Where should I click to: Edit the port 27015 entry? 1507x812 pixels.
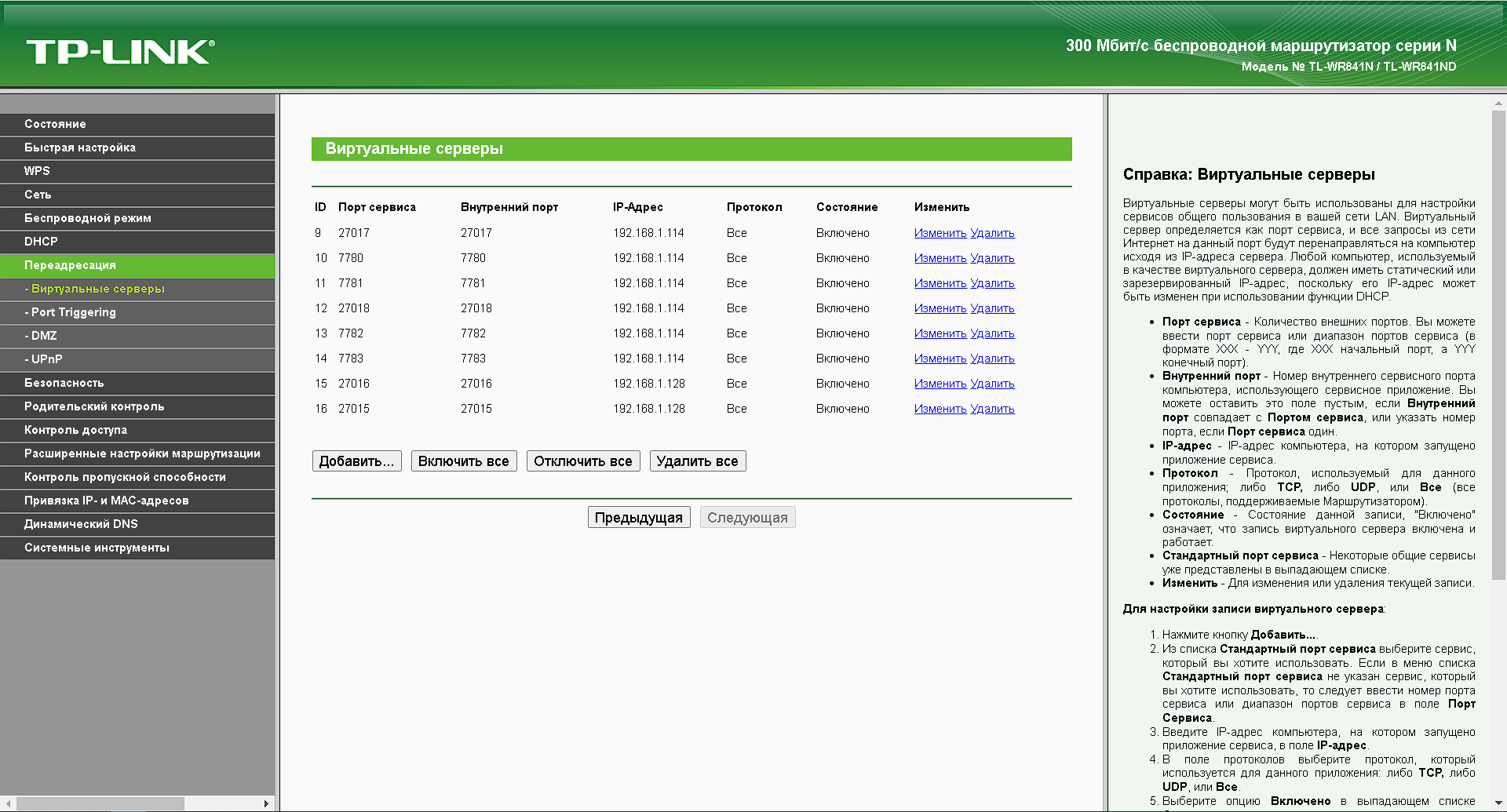[940, 409]
